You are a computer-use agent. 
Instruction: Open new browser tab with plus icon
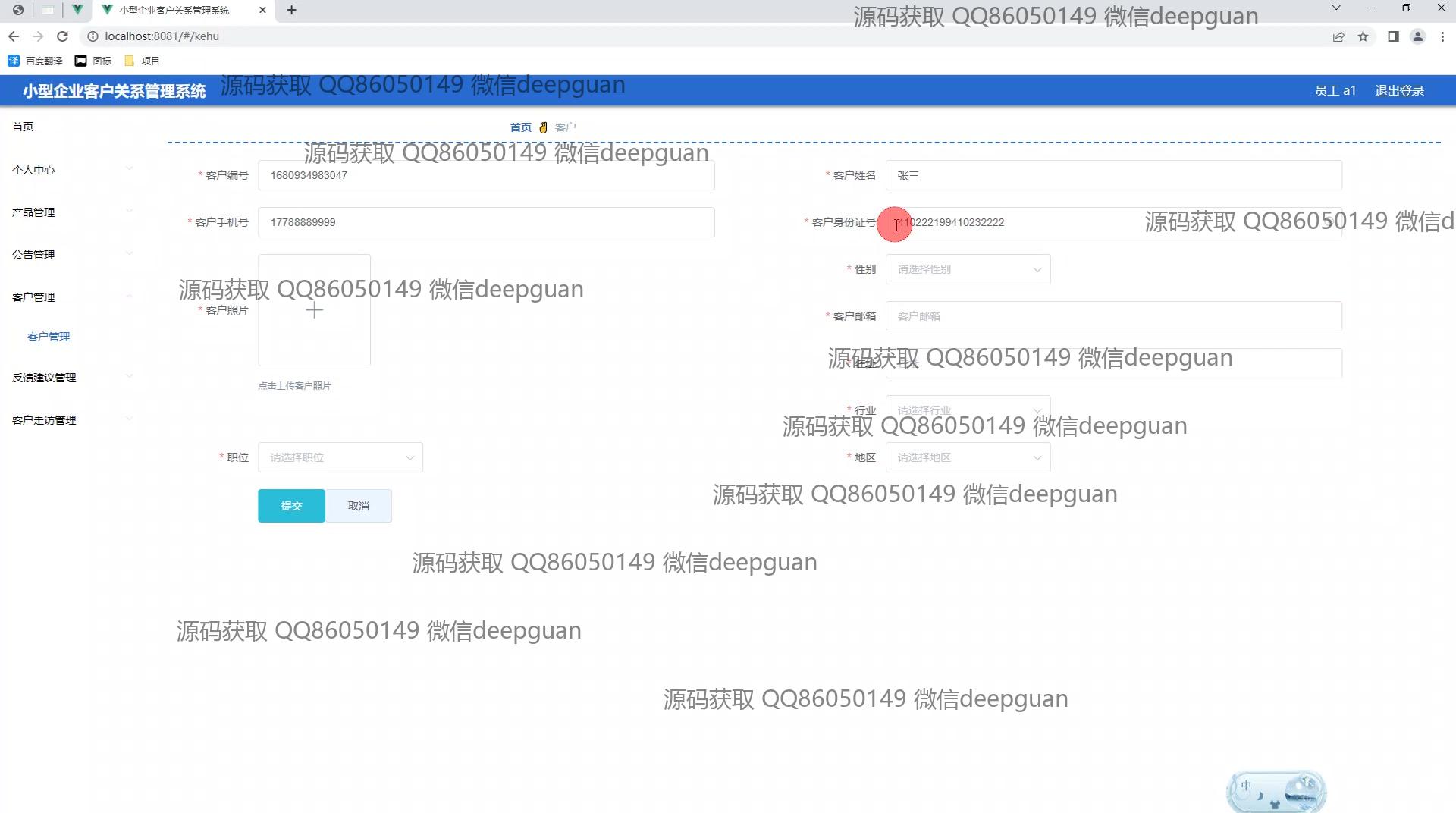tap(291, 10)
